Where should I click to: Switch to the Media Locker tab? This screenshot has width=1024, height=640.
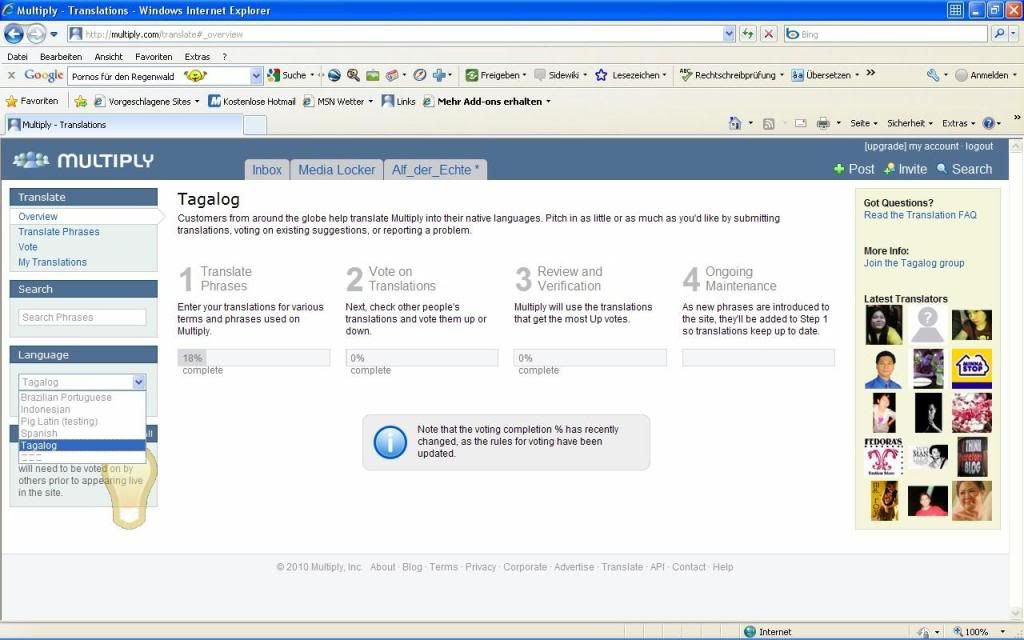[x=336, y=170]
